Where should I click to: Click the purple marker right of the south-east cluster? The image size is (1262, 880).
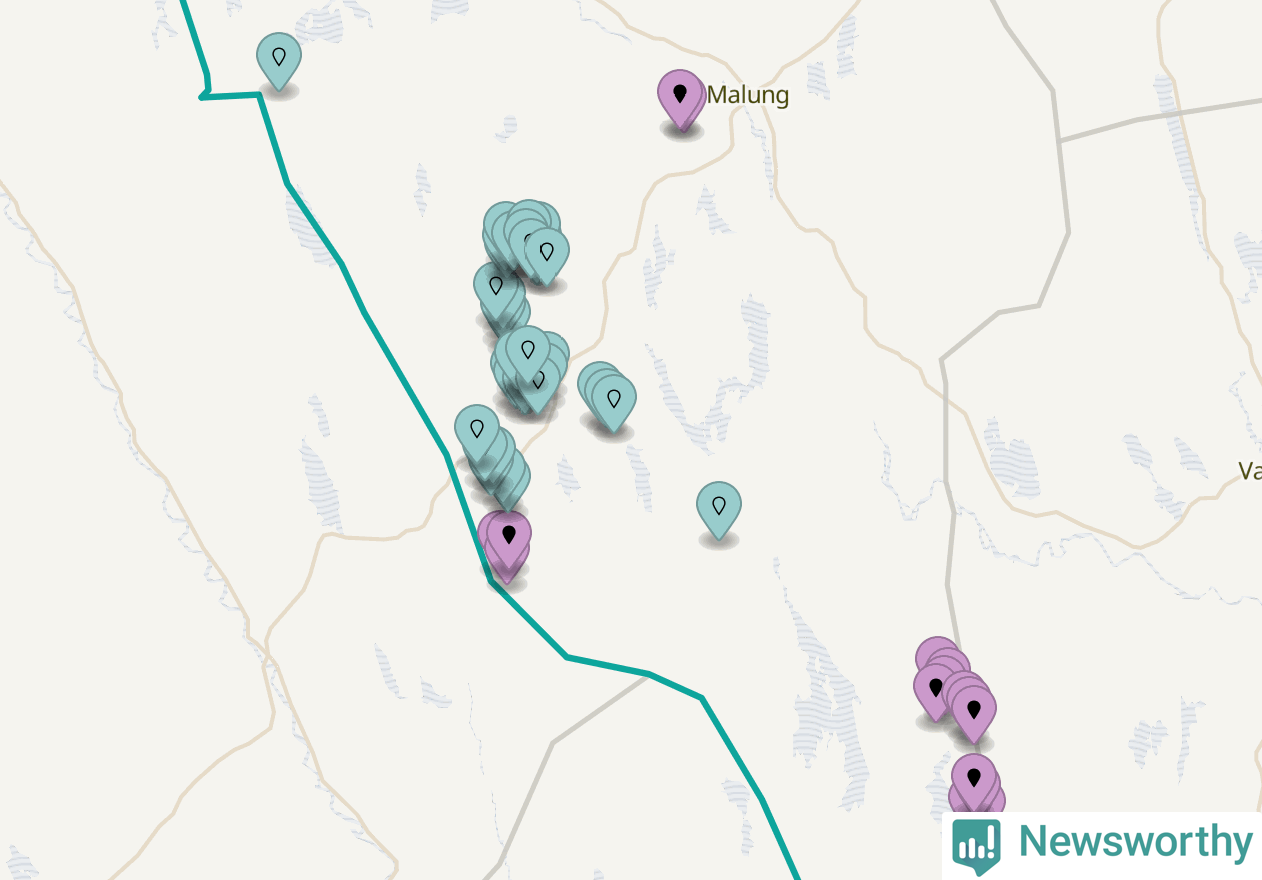click(973, 714)
